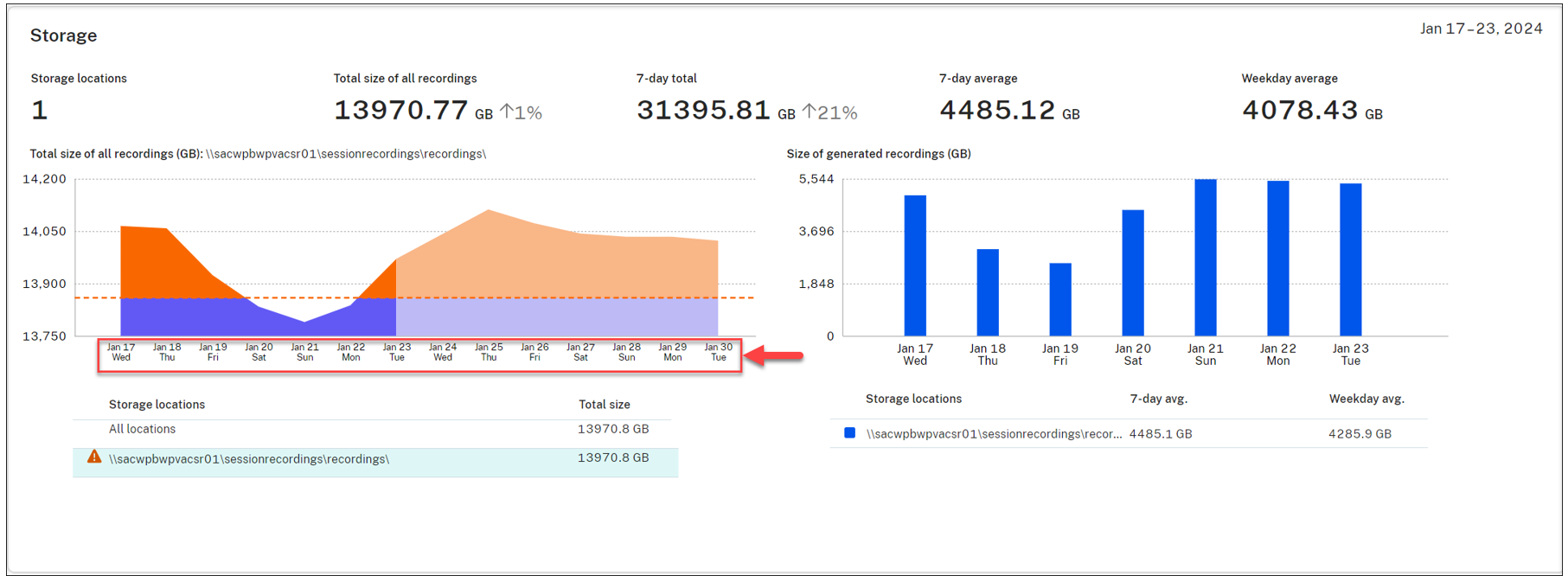Image resolution: width=1568 pixels, height=582 pixels.
Task: Select the All locations row
Action: 142,429
